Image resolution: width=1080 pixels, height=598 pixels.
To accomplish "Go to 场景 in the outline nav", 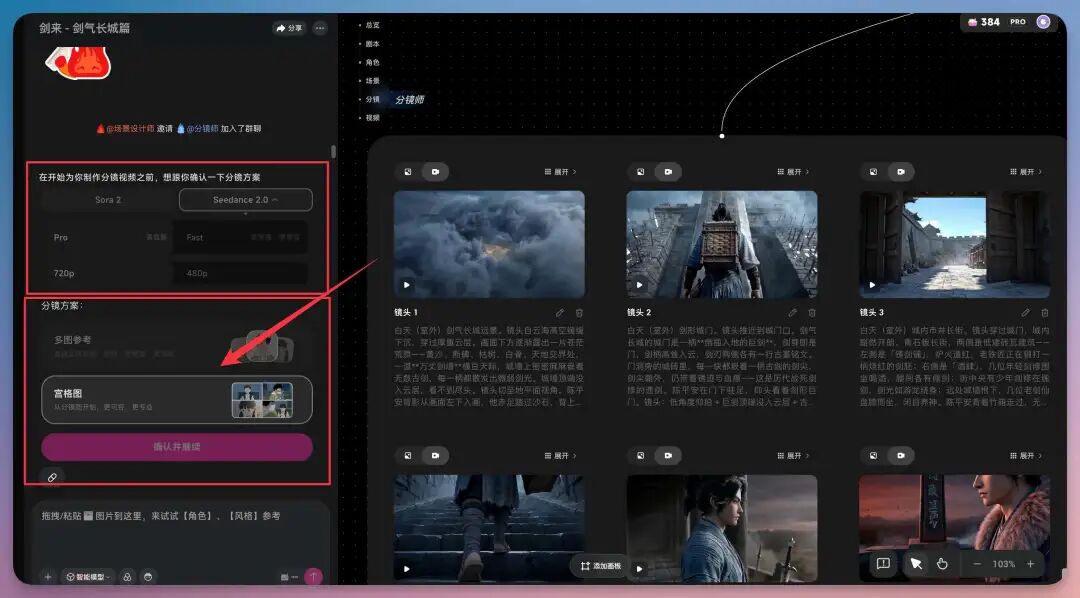I will point(372,81).
